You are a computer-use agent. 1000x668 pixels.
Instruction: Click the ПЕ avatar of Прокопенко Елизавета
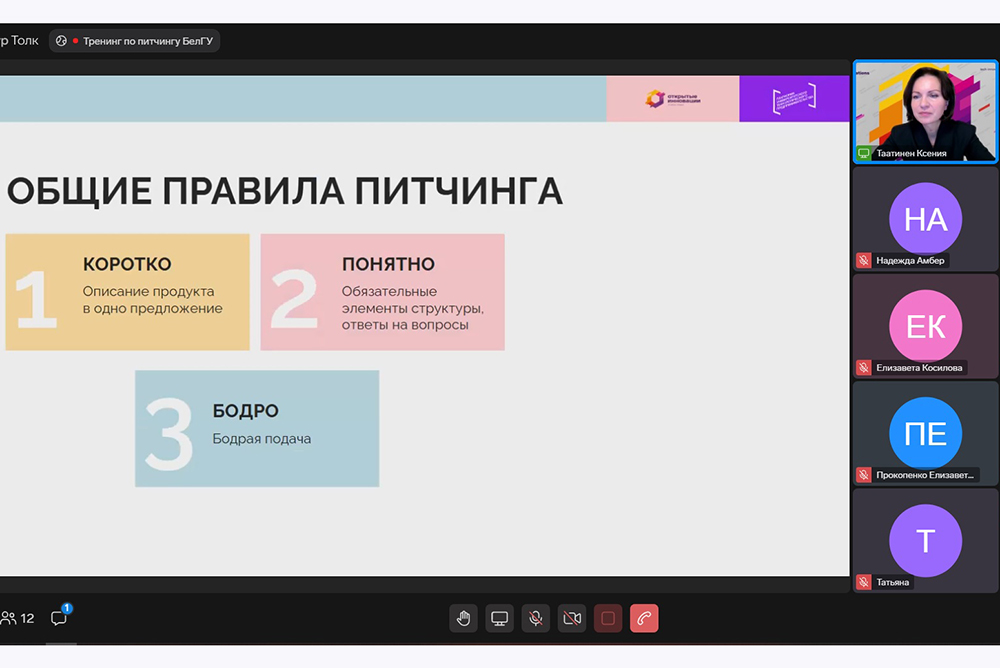click(925, 433)
